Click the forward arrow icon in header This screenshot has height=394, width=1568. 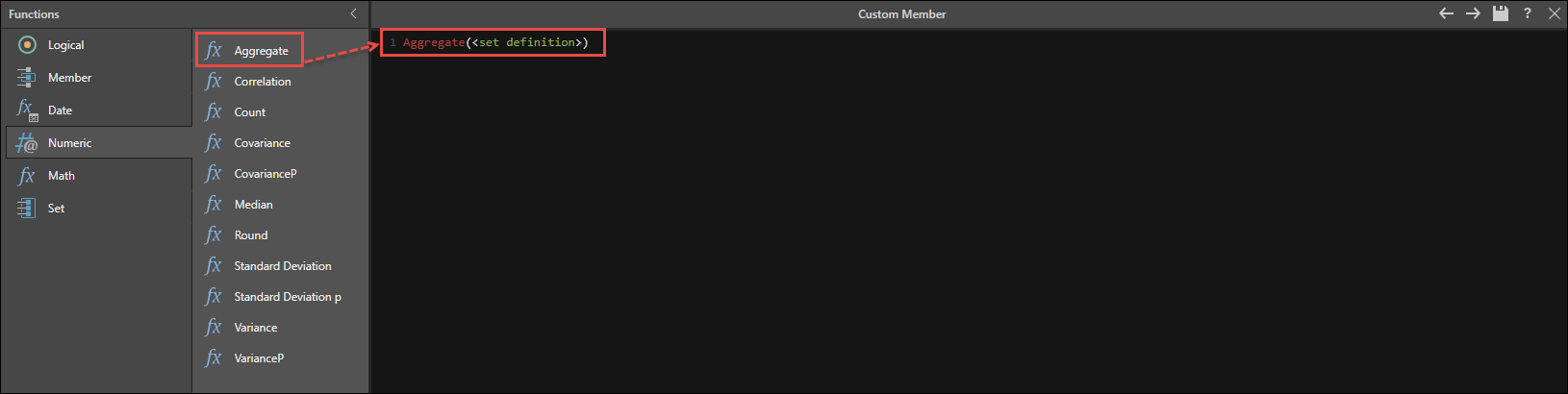(1473, 13)
